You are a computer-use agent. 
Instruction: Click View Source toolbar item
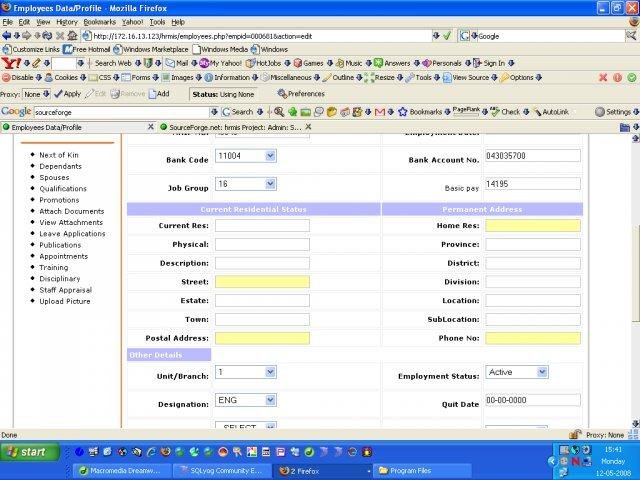point(466,78)
